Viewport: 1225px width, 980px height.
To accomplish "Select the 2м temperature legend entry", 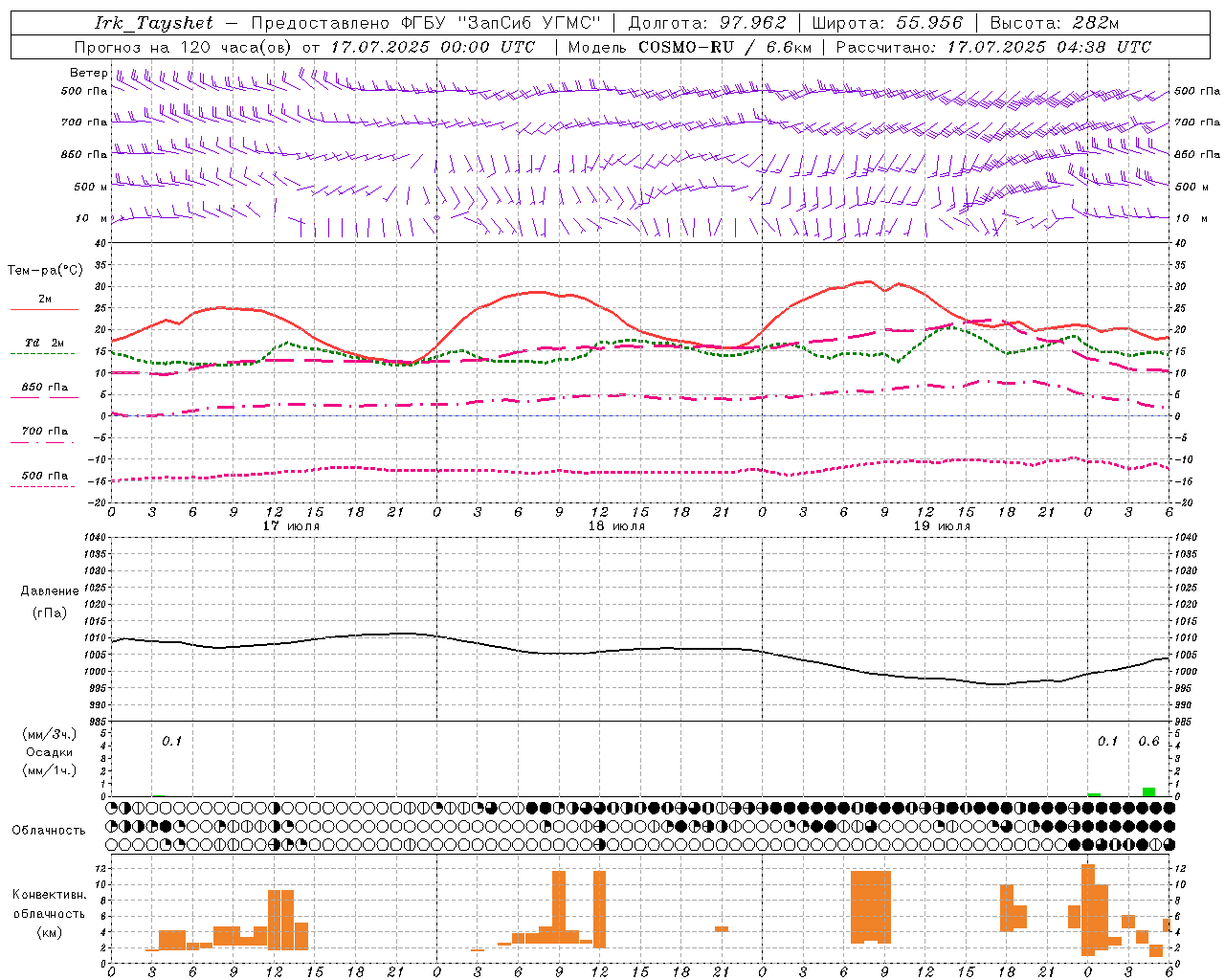I will coord(45,300).
